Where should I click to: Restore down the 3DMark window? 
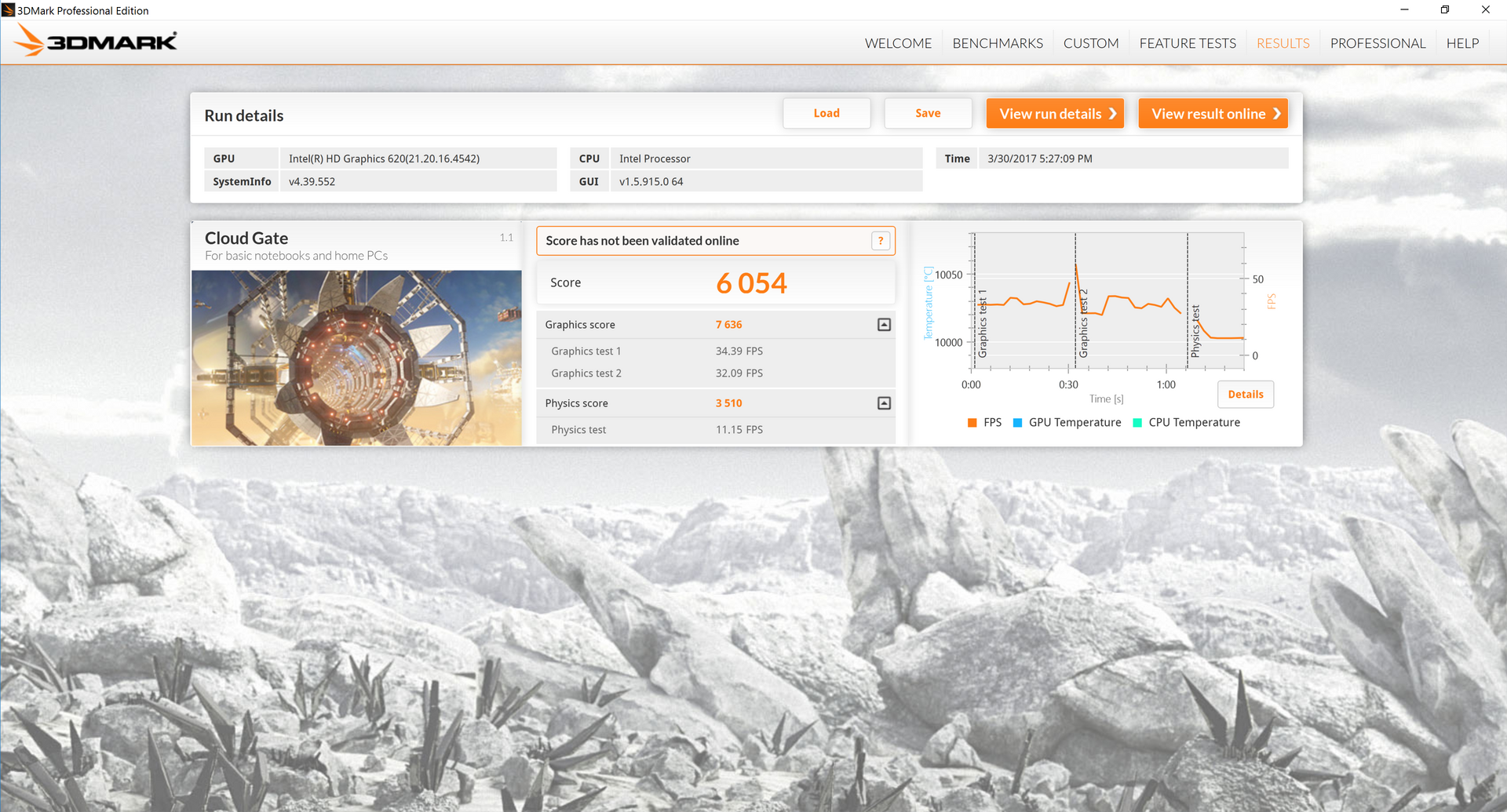click(x=1444, y=10)
